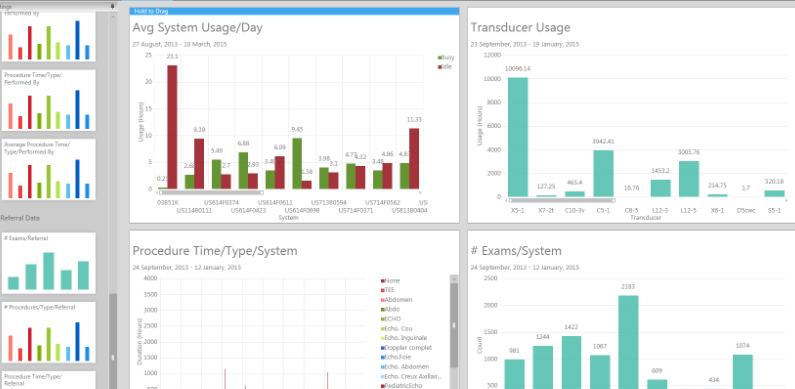795x389 pixels.
Task: Open the # Procedures/Type/Referral thumbnail
Action: (x=49, y=333)
